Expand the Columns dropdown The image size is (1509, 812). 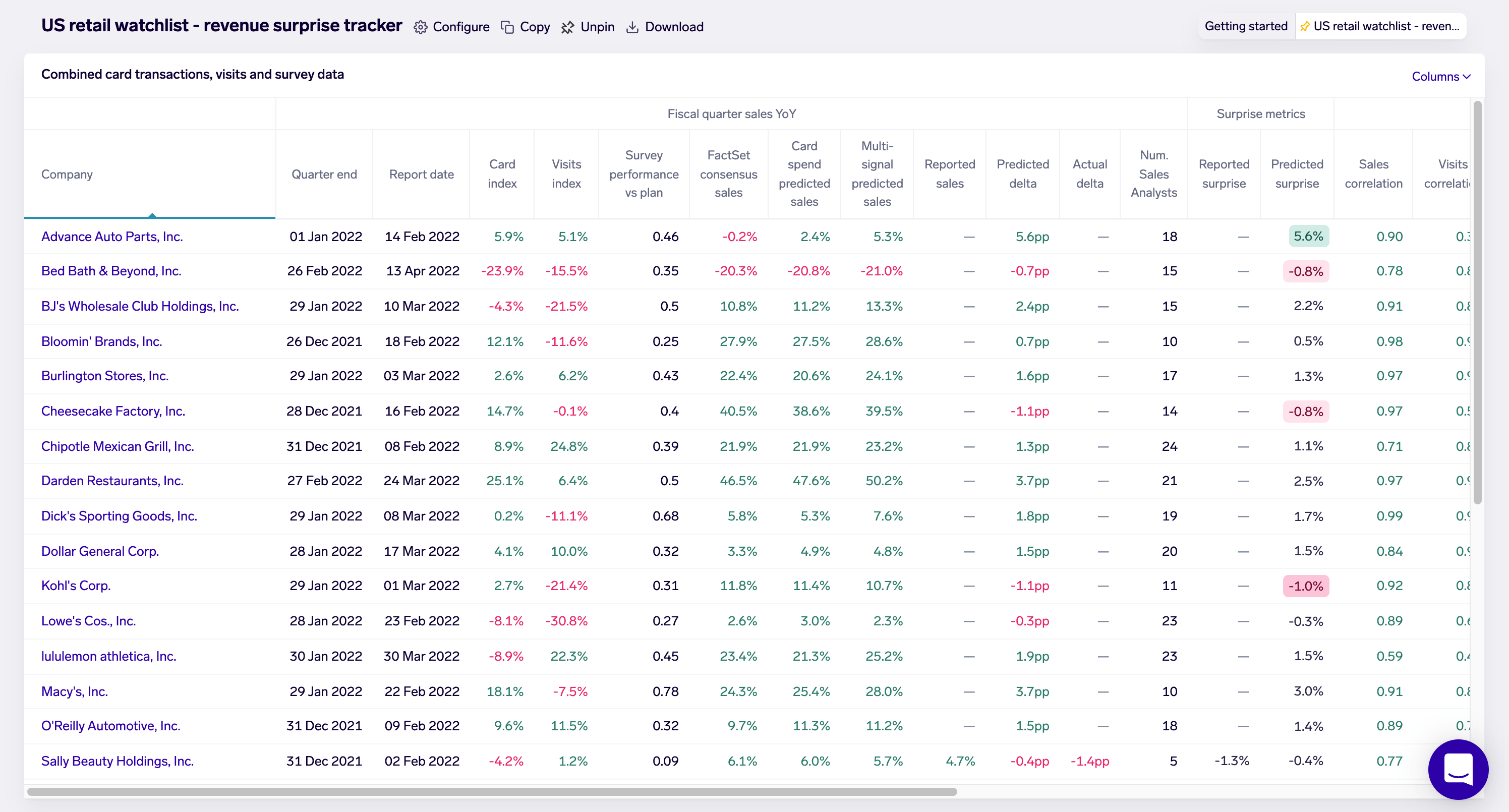coord(1440,76)
